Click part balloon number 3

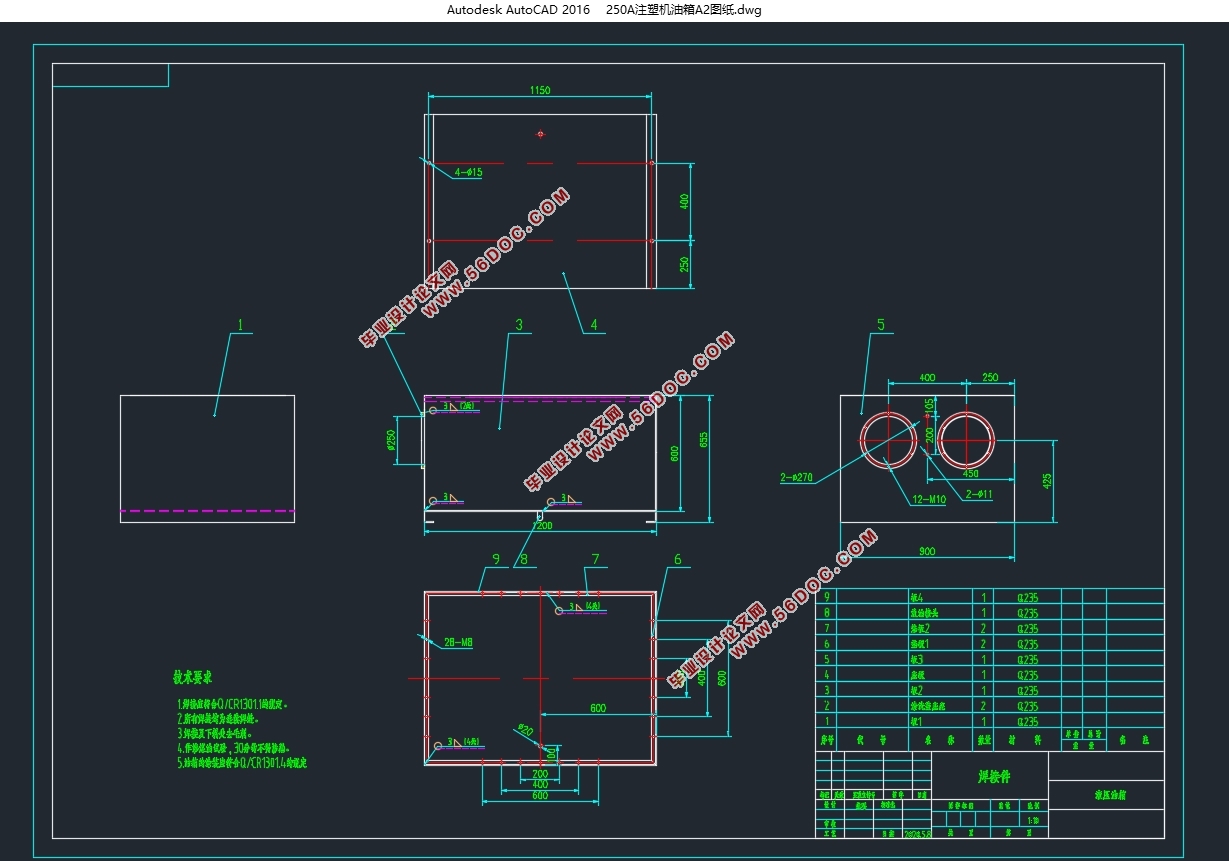coord(519,324)
